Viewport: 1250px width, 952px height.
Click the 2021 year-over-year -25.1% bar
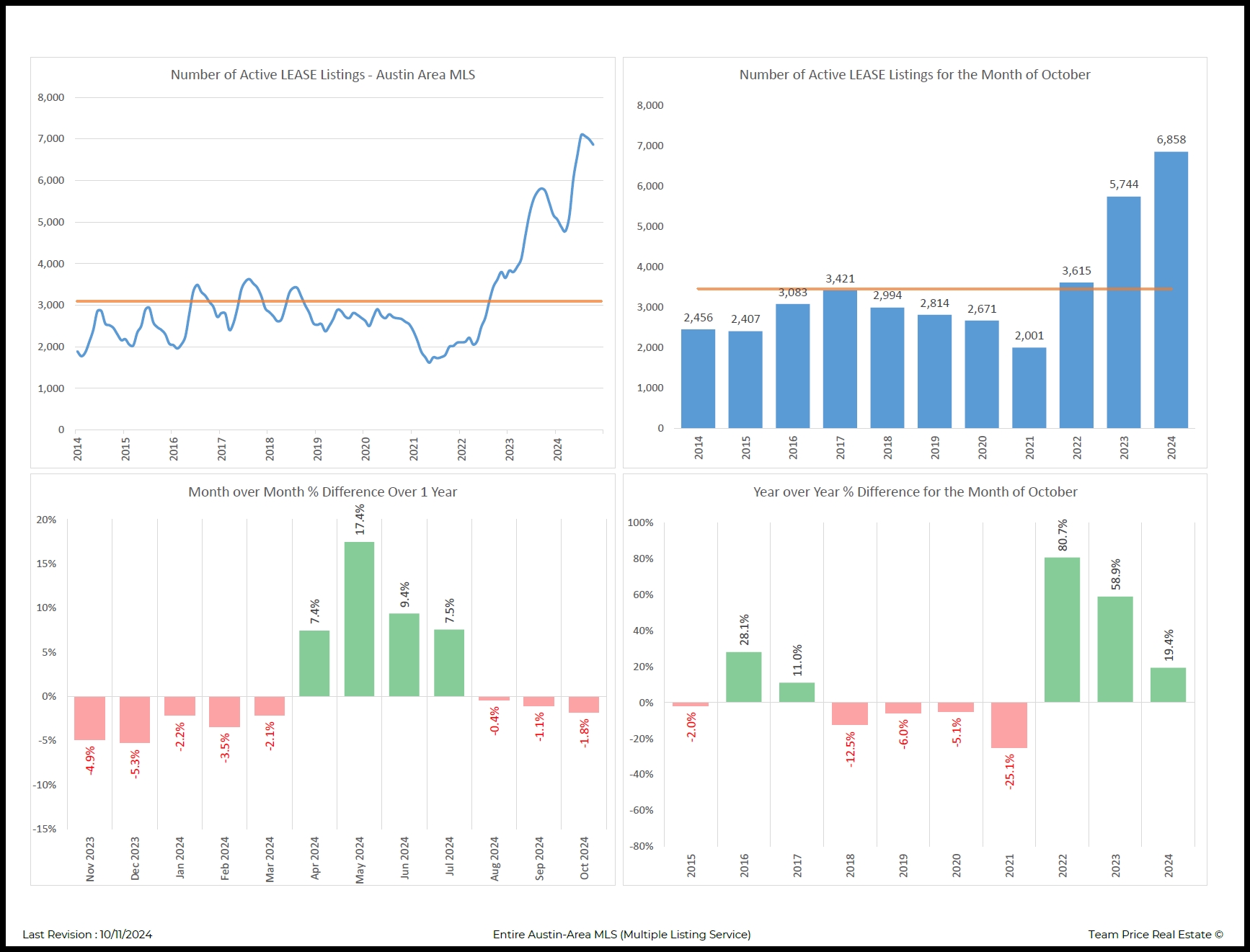pyautogui.click(x=1009, y=725)
